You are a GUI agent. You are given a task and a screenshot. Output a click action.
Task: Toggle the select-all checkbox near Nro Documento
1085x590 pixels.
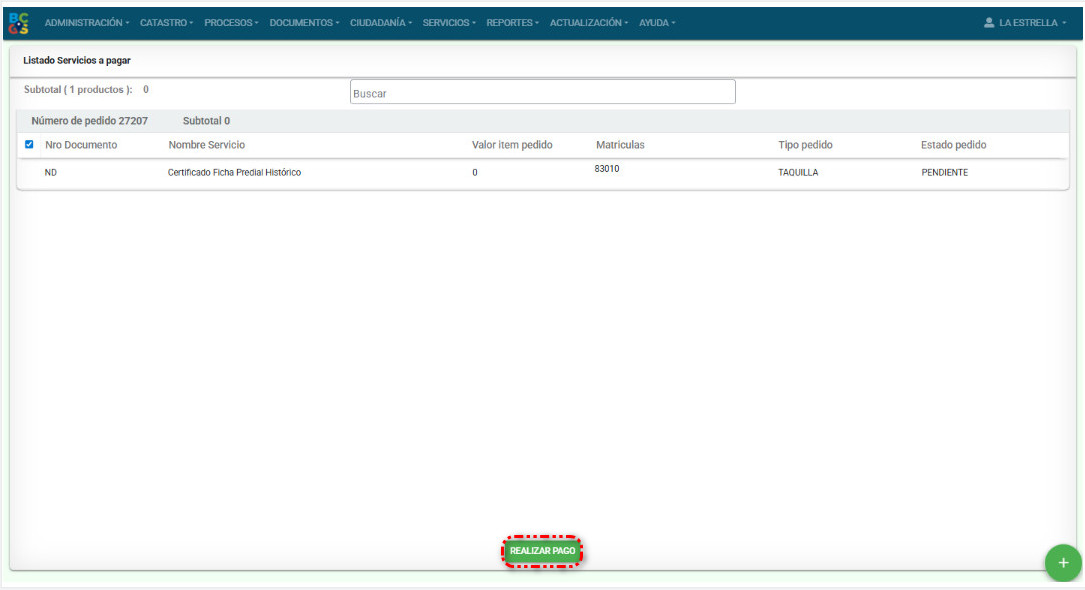29,145
